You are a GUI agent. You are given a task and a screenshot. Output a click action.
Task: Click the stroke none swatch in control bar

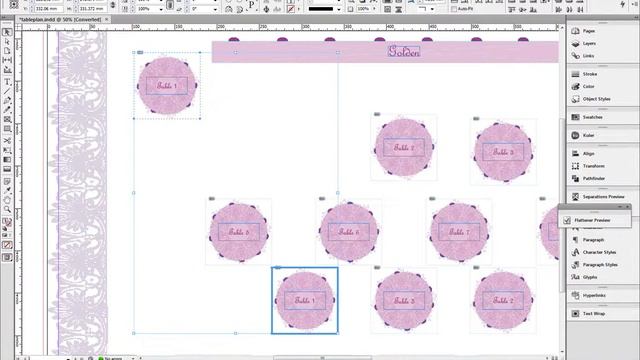coord(291,9)
